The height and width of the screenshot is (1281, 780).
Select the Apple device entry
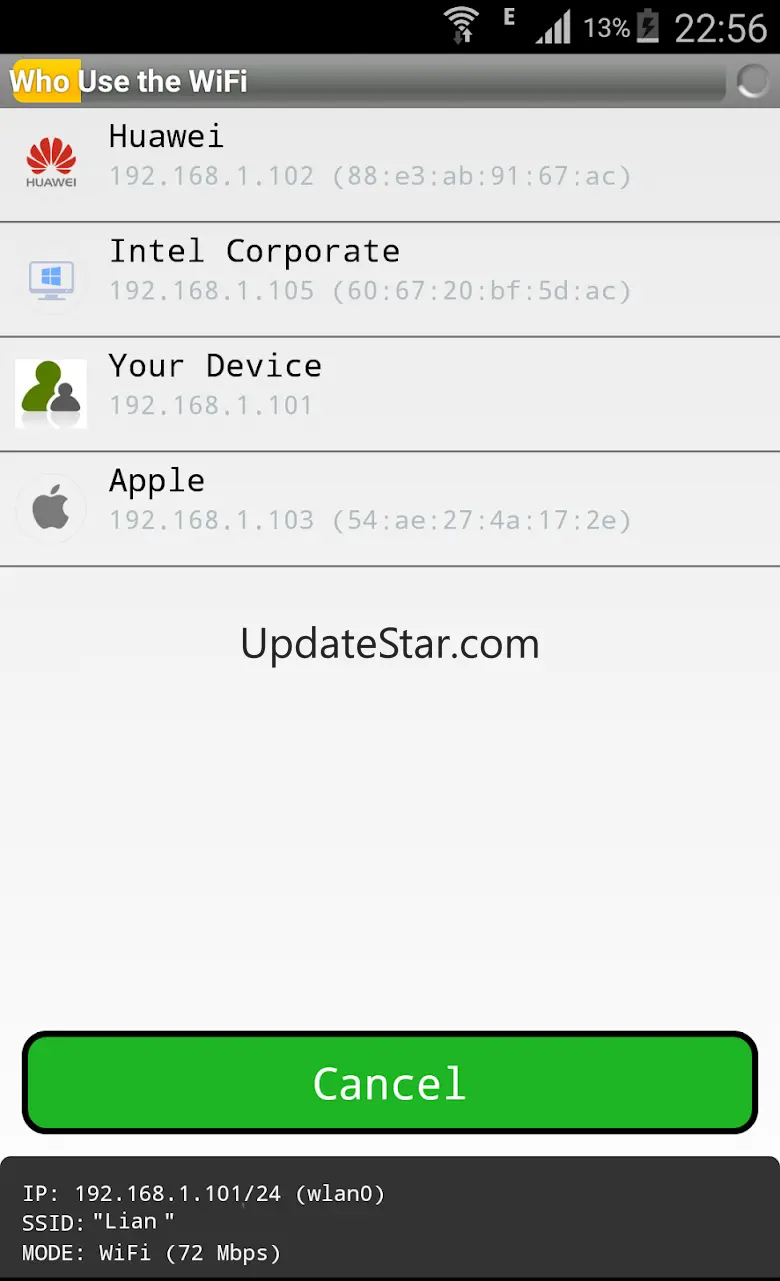(x=390, y=510)
